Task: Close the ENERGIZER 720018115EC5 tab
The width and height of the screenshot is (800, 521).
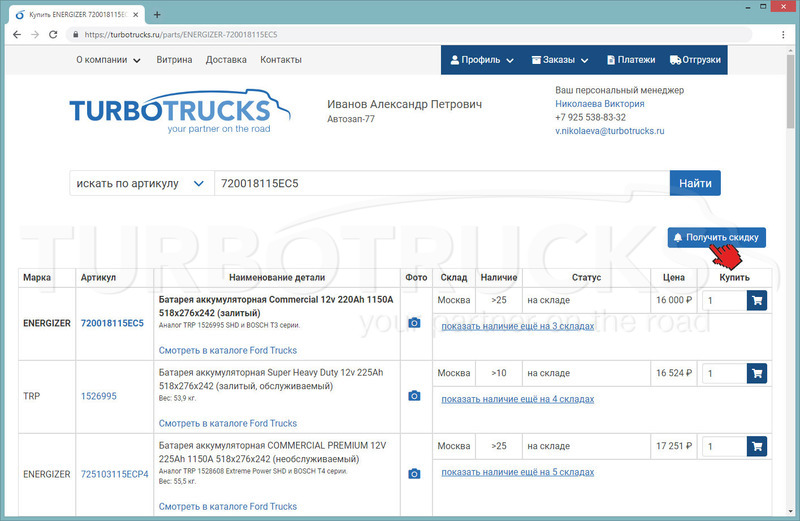Action: [x=136, y=15]
